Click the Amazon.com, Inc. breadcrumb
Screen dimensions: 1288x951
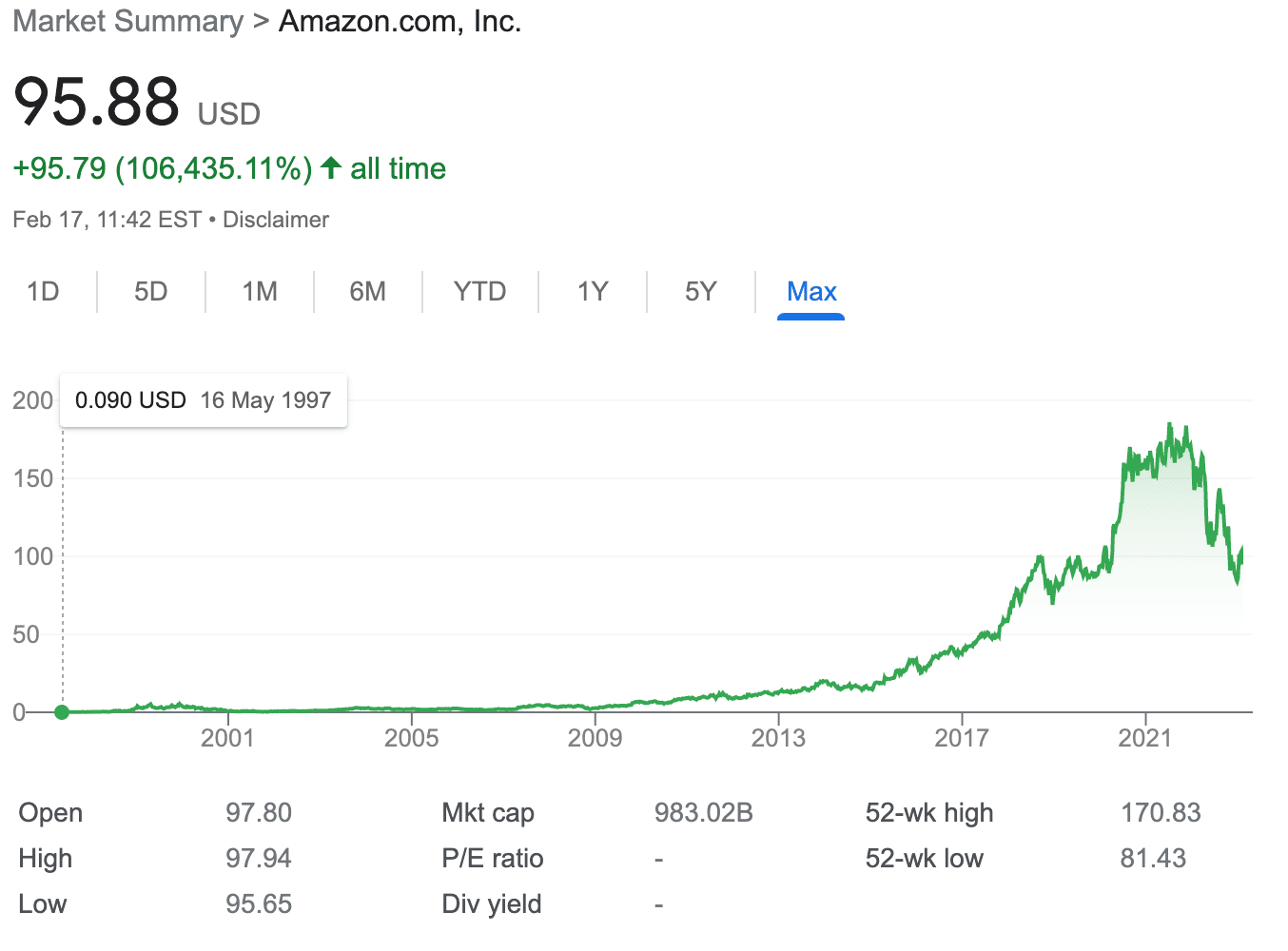[x=400, y=21]
